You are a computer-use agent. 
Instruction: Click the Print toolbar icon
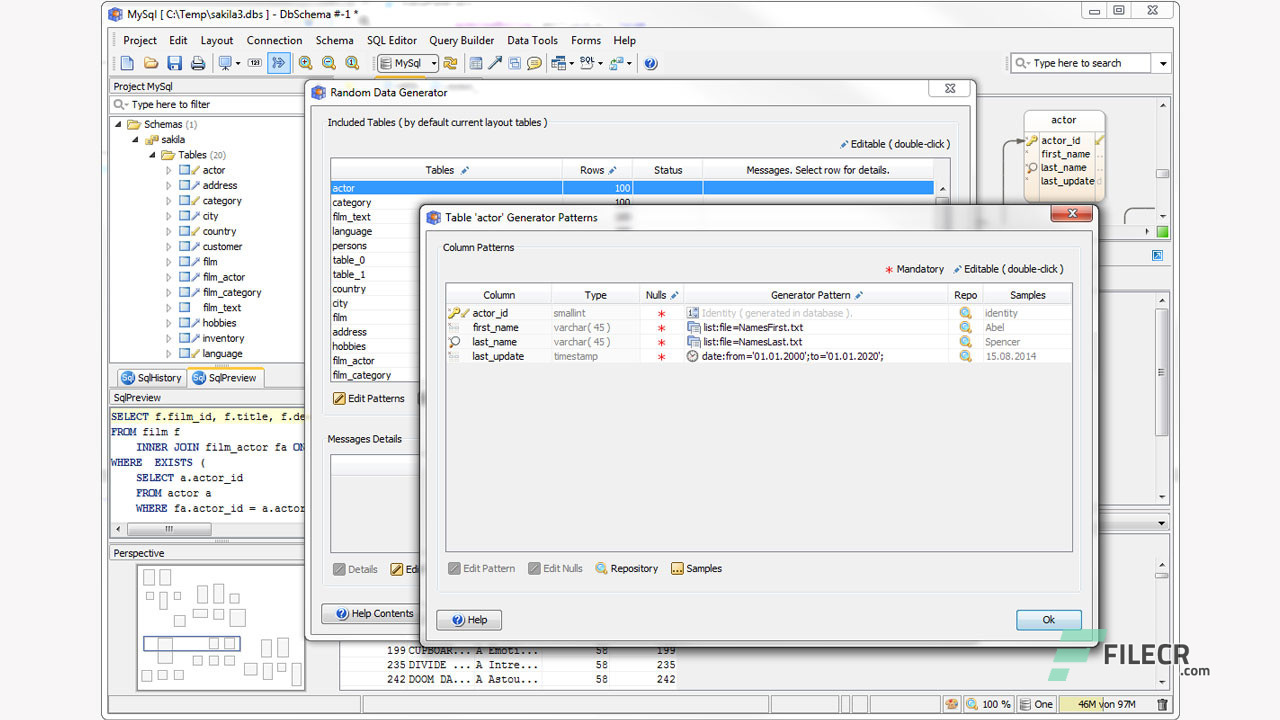click(x=198, y=63)
